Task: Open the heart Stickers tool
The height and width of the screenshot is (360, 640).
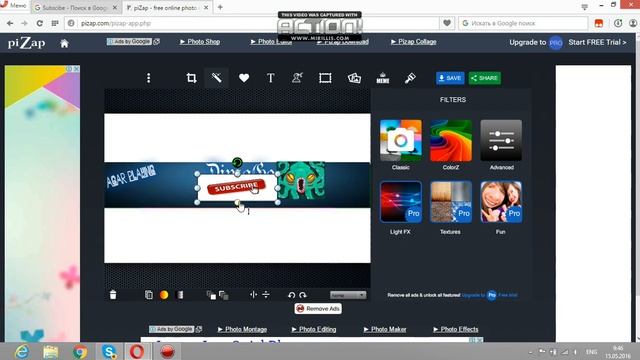Action: point(244,78)
